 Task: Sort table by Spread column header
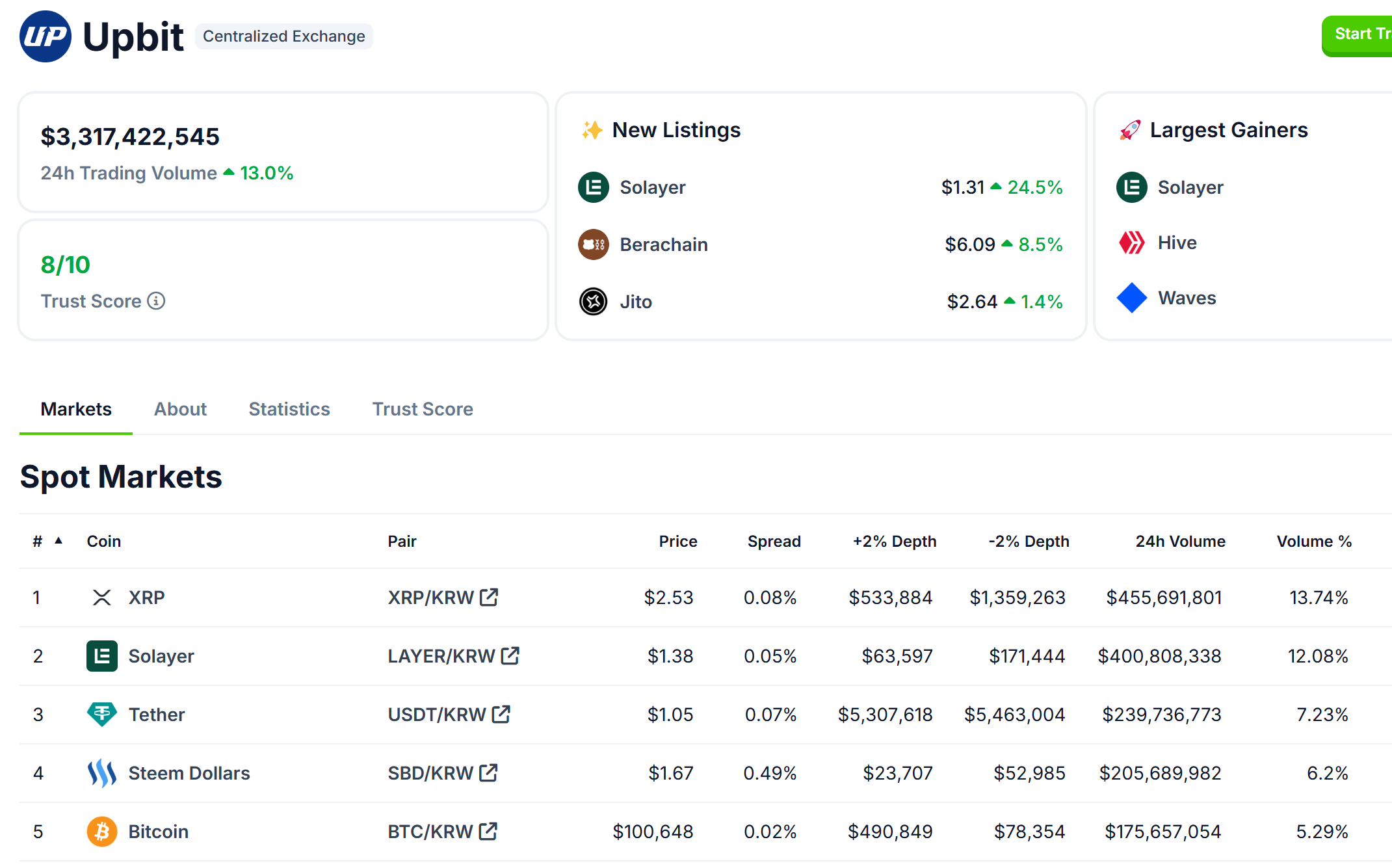[774, 541]
